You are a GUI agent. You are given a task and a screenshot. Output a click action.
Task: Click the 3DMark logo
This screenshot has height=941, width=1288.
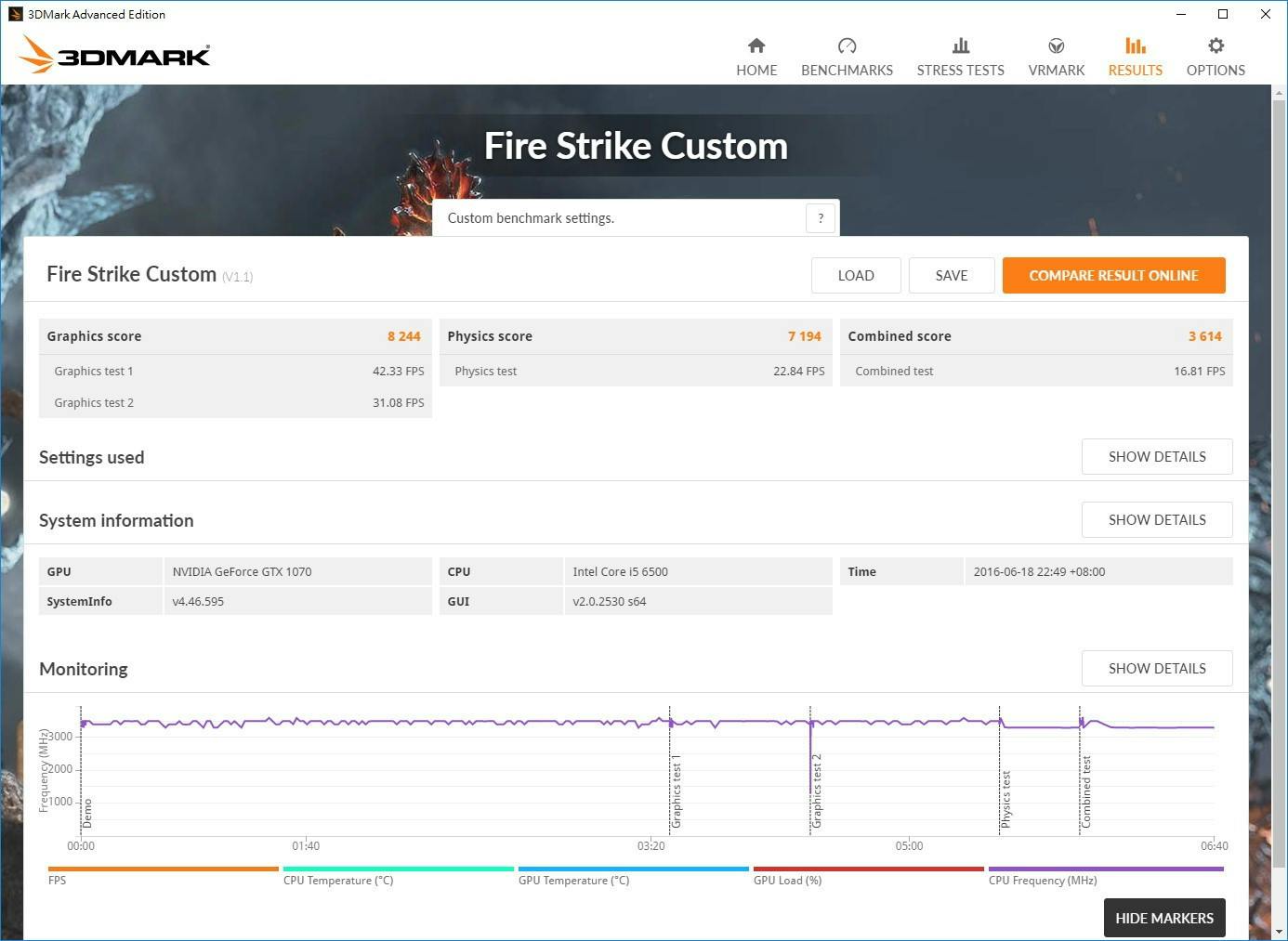[115, 55]
